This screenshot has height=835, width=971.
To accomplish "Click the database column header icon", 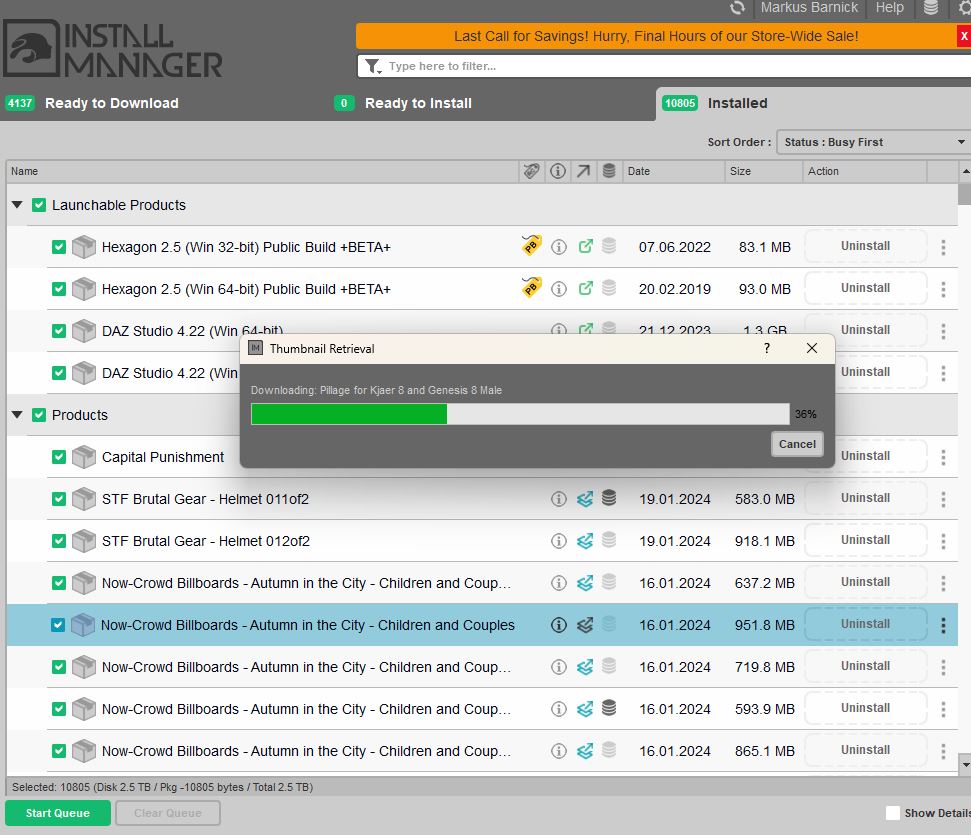I will click(609, 171).
